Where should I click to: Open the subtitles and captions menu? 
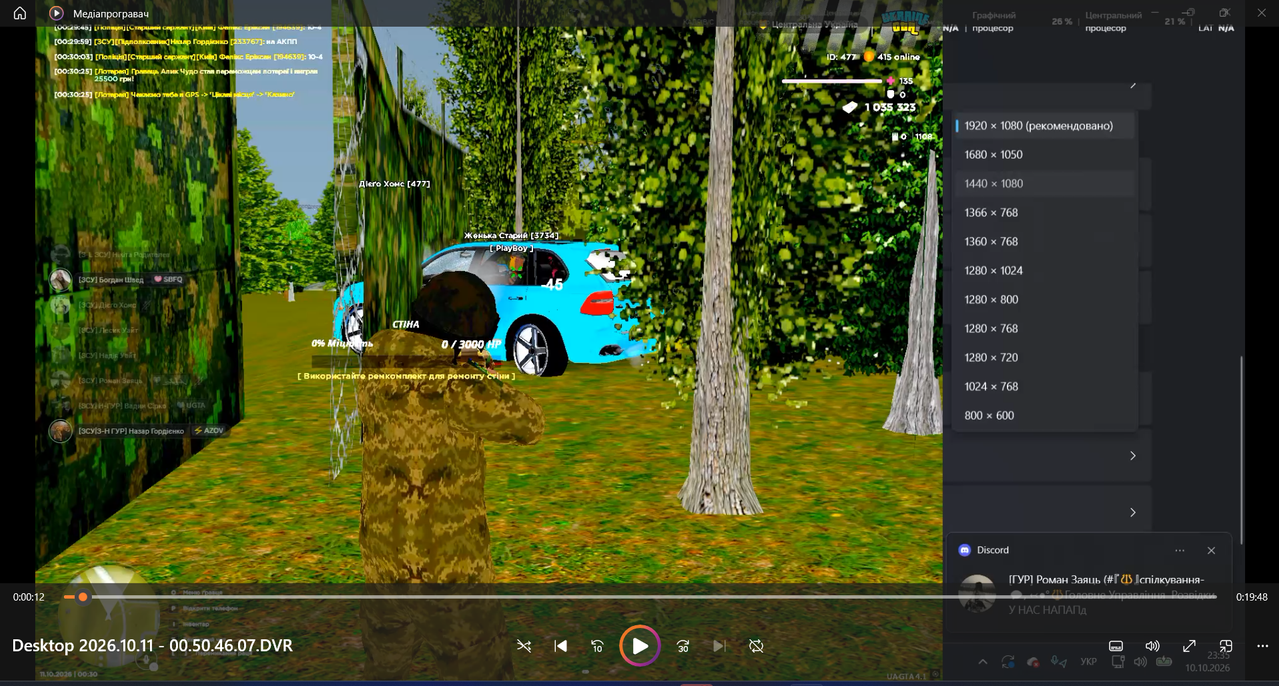[1116, 646]
